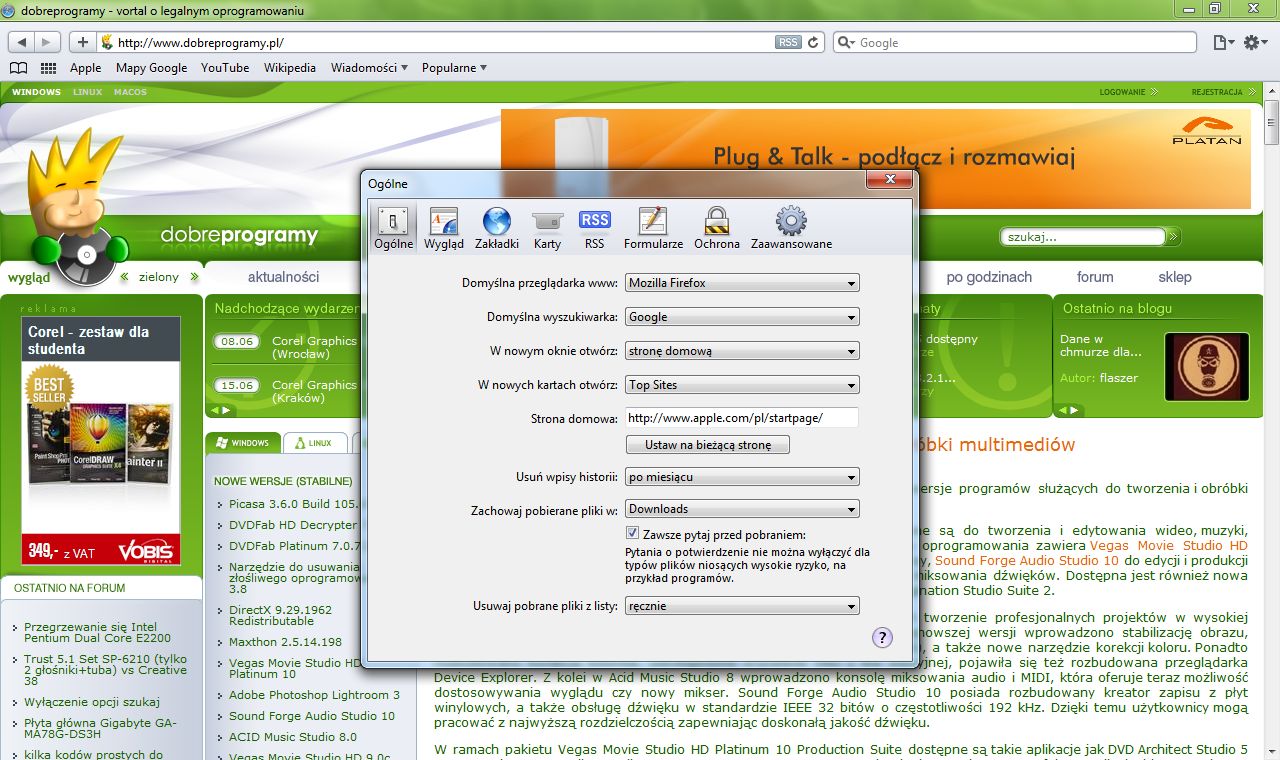Open the RSS preferences pane
The height and width of the screenshot is (760, 1280).
[595, 228]
